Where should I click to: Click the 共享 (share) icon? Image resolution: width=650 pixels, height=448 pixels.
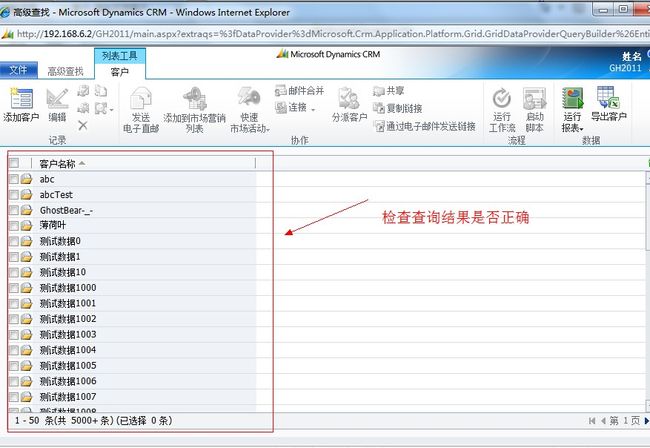(378, 91)
